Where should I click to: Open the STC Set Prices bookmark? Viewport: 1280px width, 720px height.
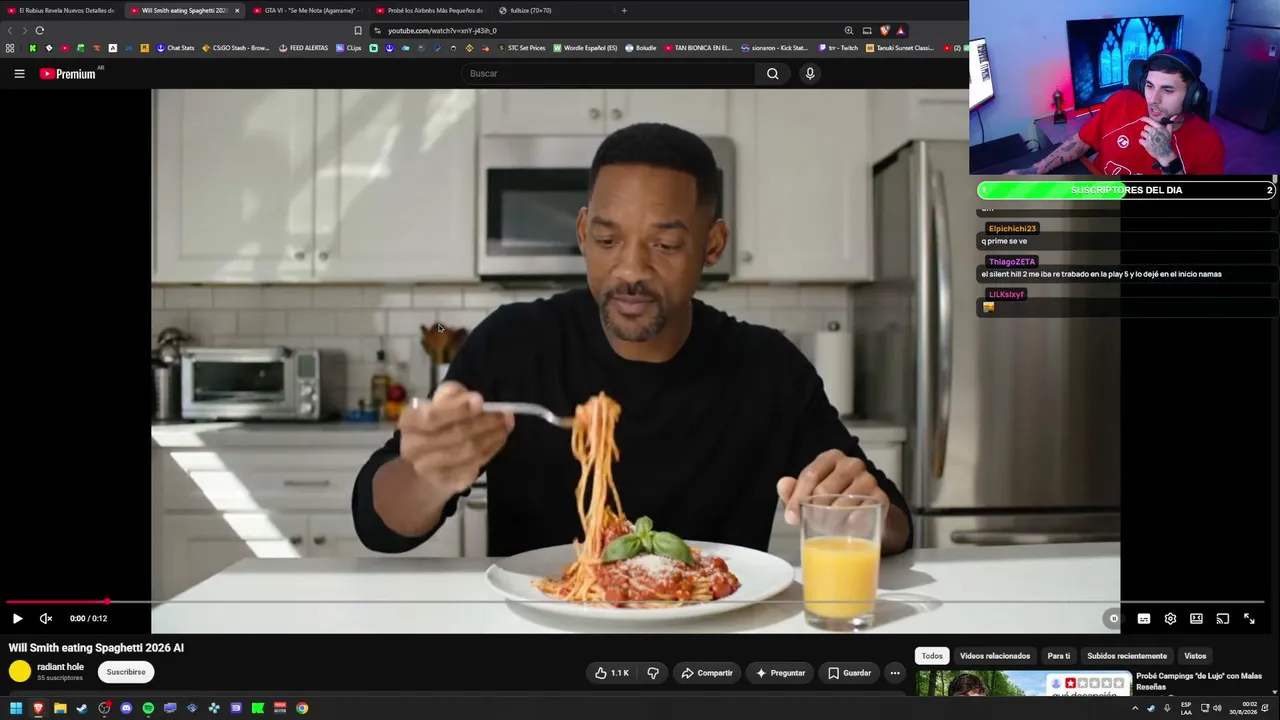pos(521,48)
